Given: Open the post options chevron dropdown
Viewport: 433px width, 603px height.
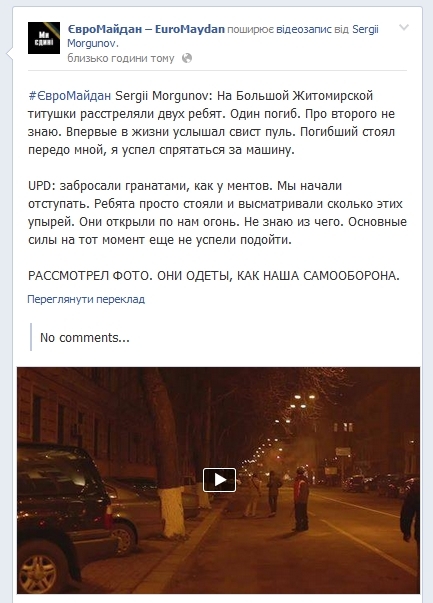Looking at the screenshot, I should click(404, 27).
